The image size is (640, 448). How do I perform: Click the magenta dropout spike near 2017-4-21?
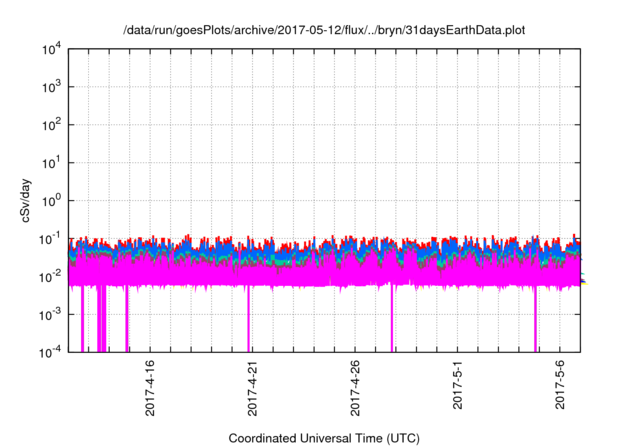(248, 319)
